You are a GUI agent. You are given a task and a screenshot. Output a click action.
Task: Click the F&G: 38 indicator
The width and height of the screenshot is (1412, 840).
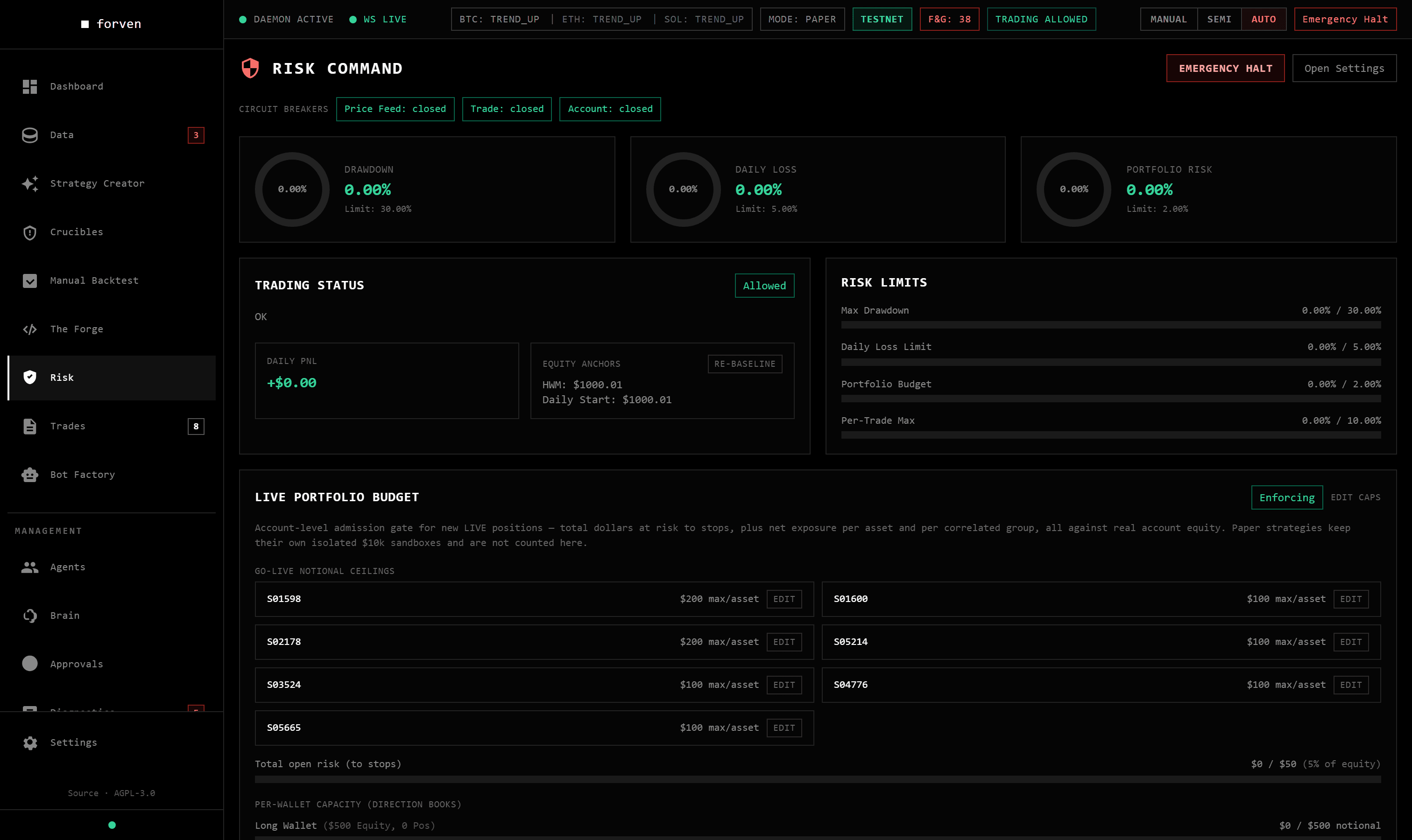tap(949, 19)
